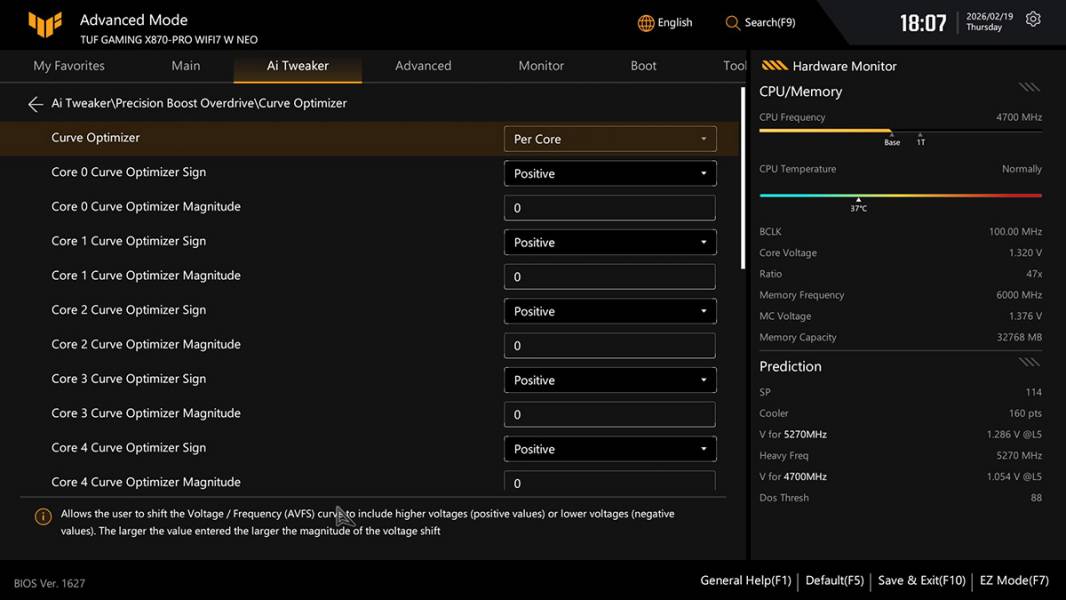Open the Core 4 Curve Optimizer Sign dropdown
This screenshot has width=1066, height=600.
pos(610,449)
